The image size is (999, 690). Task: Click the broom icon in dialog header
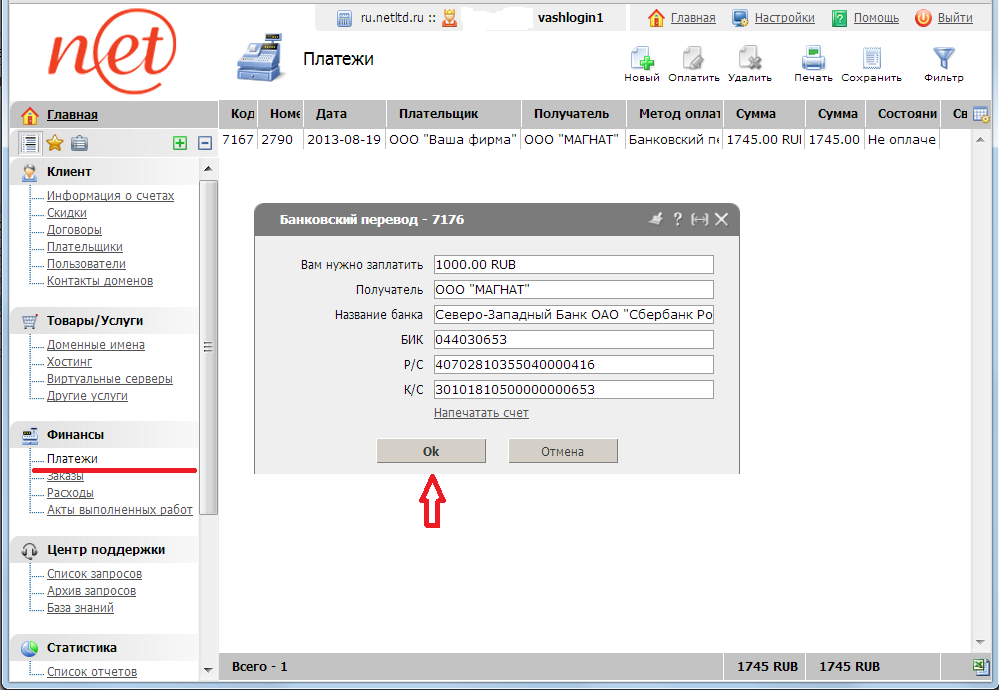(656, 219)
